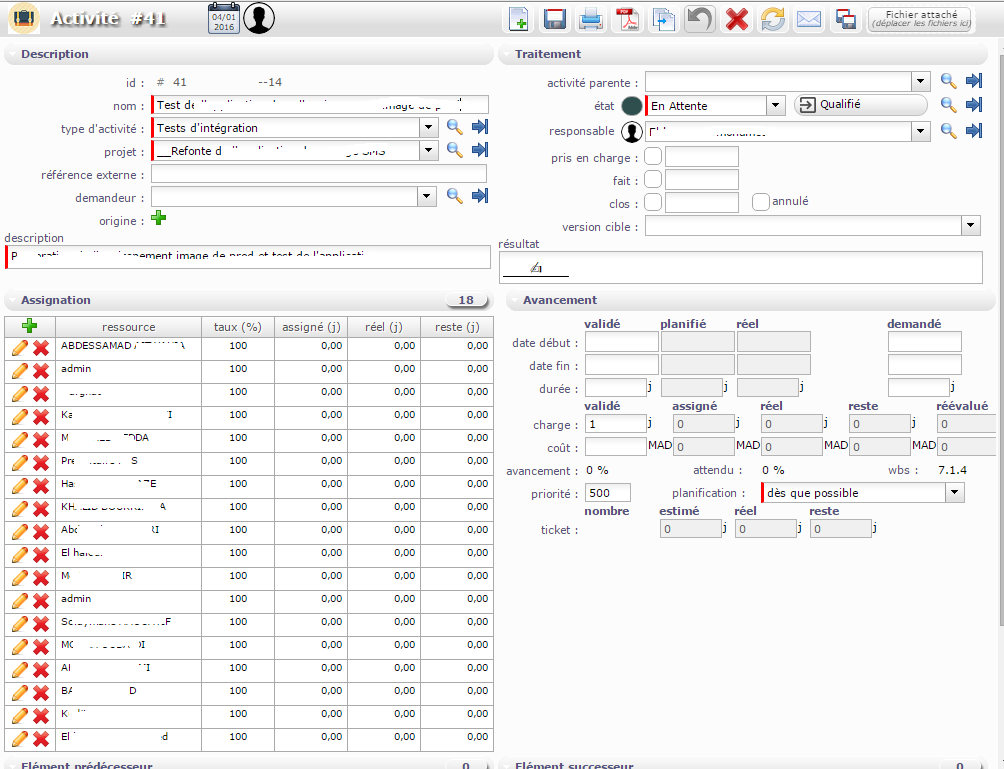Screen dimensions: 1004x769
Task: Collapse the Avancement section header
Action: pyautogui.click(x=560, y=300)
